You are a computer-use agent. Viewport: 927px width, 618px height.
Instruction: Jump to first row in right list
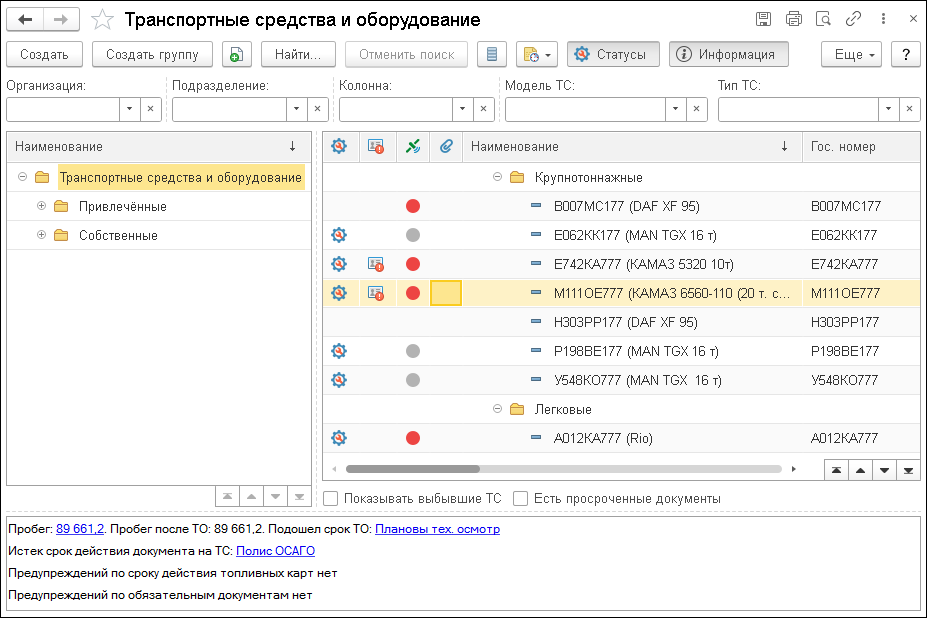836,470
